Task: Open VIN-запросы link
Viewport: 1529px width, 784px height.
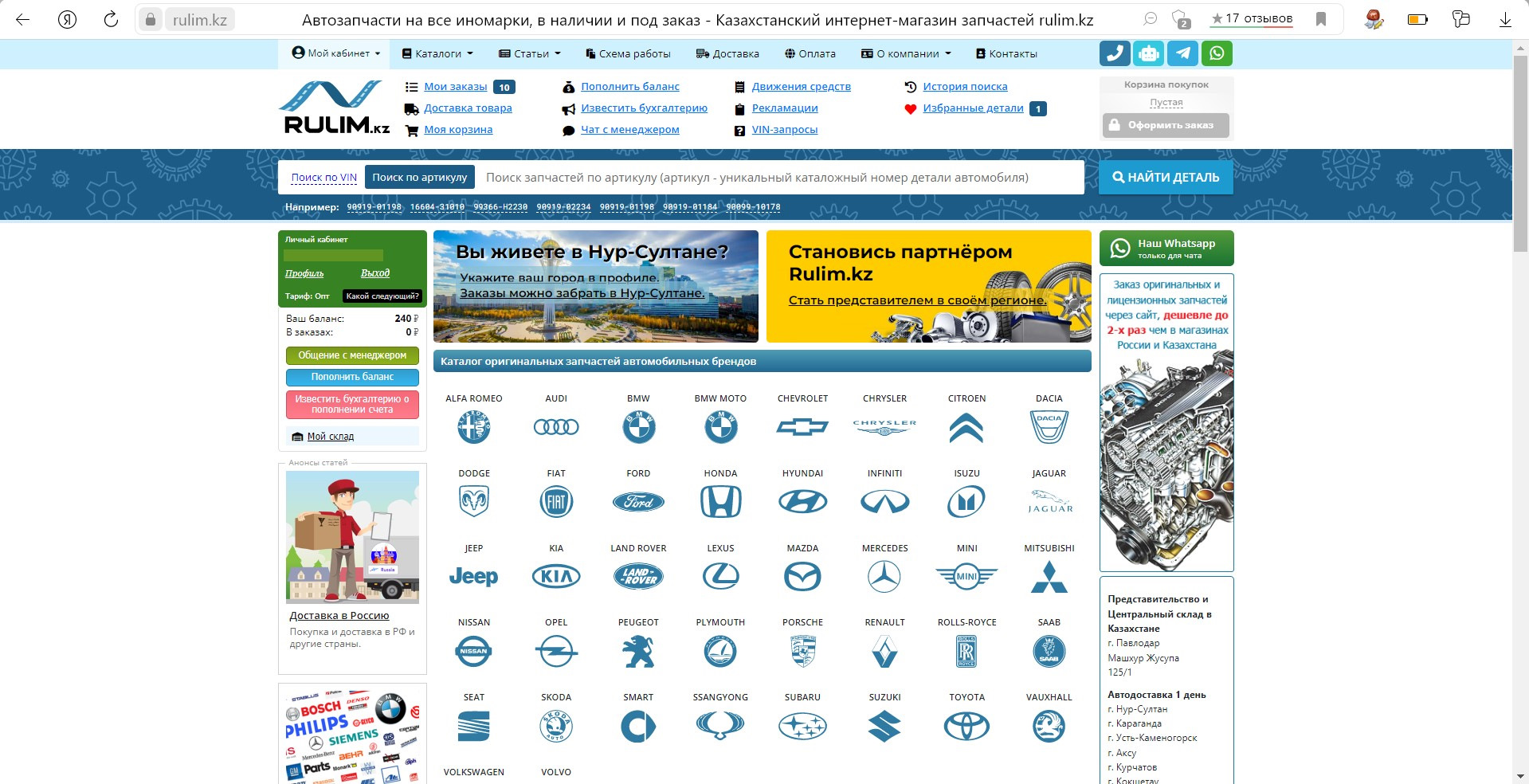Action: [x=785, y=130]
